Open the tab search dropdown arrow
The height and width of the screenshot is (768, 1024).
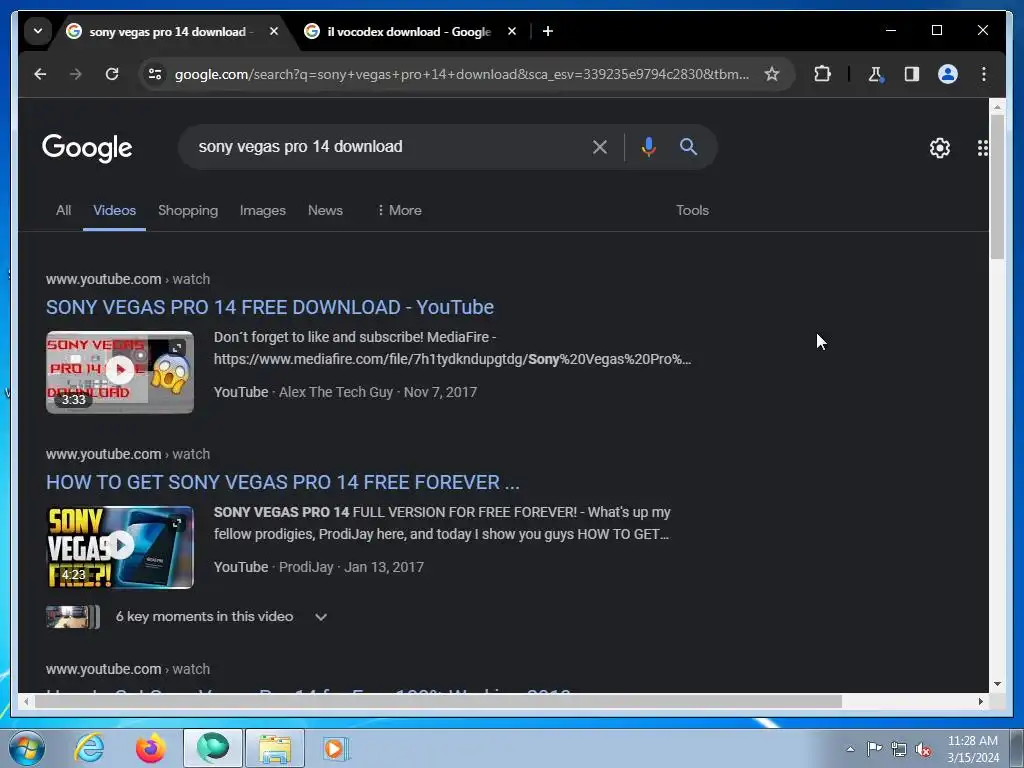38,31
